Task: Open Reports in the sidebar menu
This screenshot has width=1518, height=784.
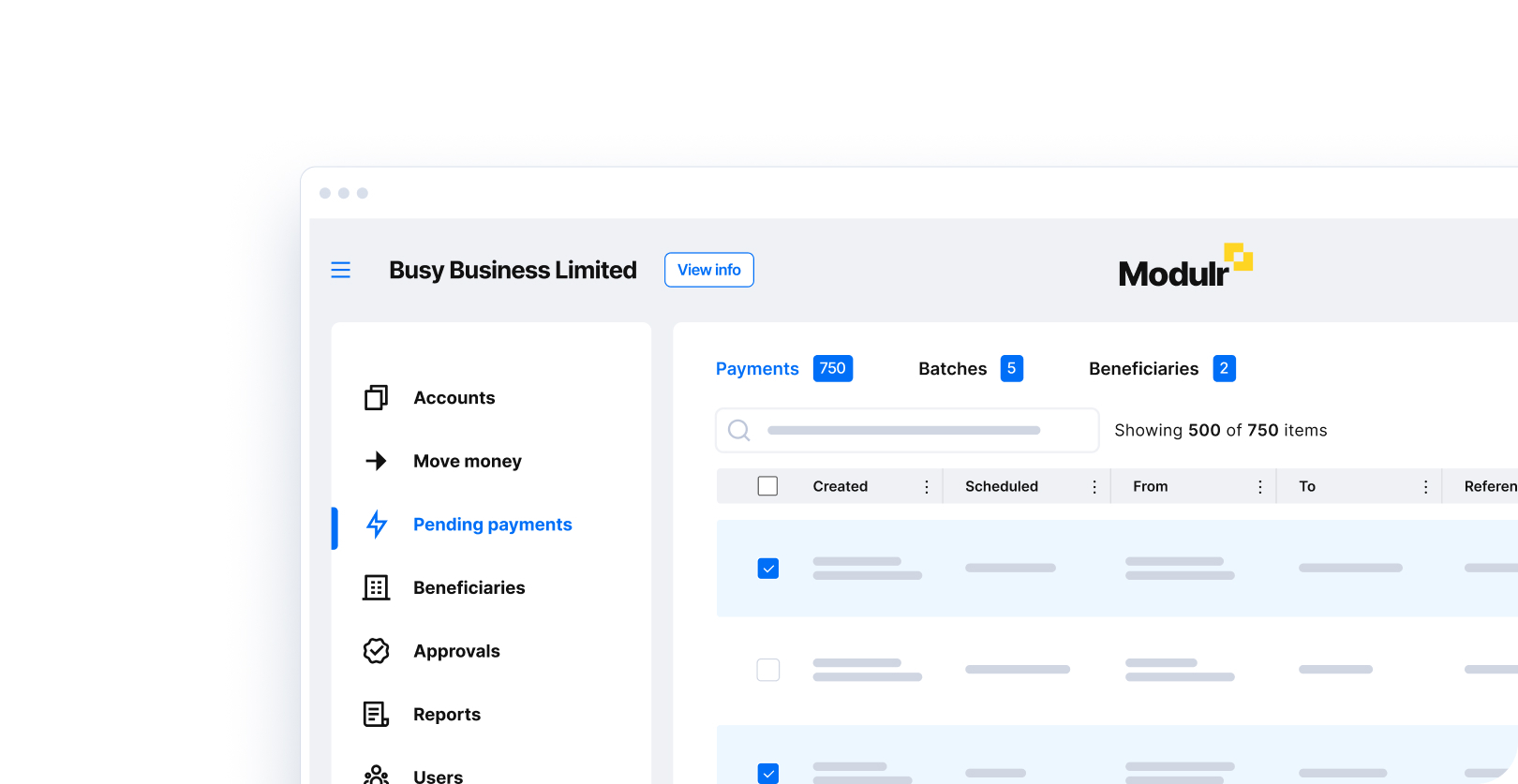Action: point(447,714)
